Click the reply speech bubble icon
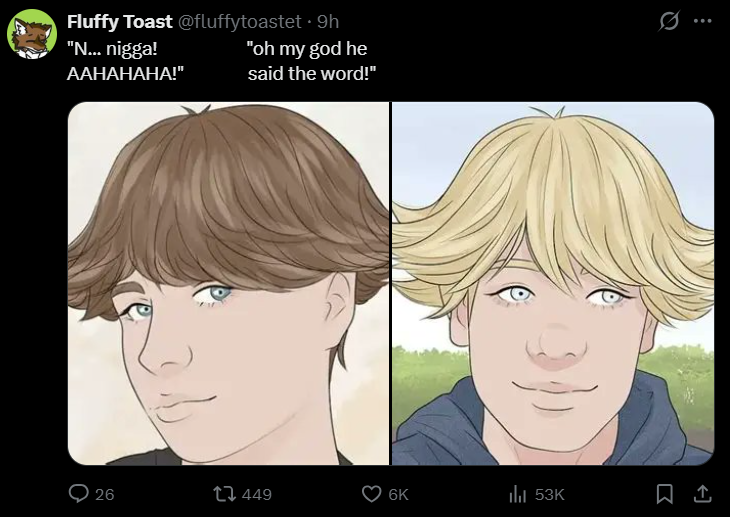This screenshot has width=730, height=517. click(79, 494)
